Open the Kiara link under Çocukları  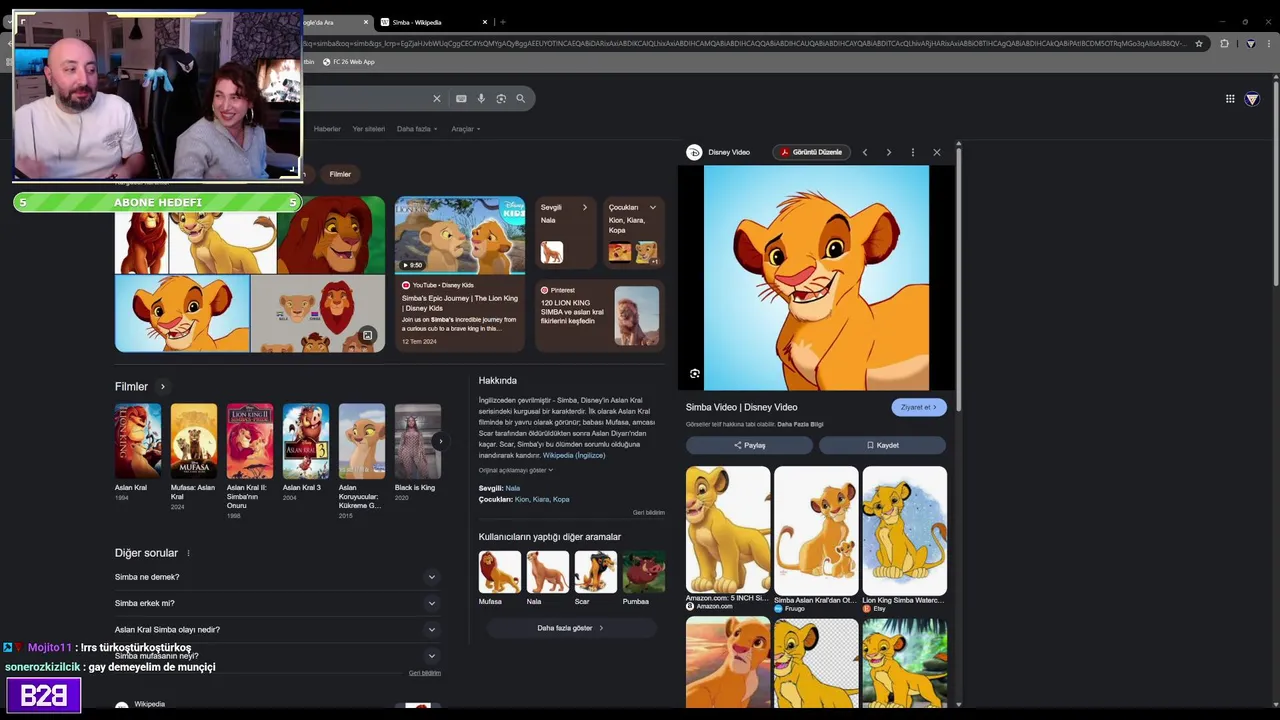pyautogui.click(x=541, y=499)
